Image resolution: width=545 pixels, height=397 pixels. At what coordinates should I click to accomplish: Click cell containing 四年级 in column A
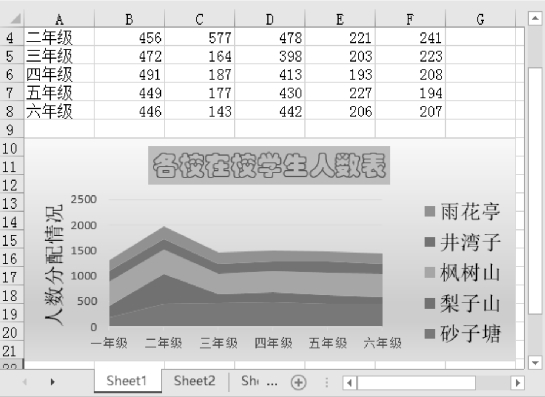[x=59, y=74]
